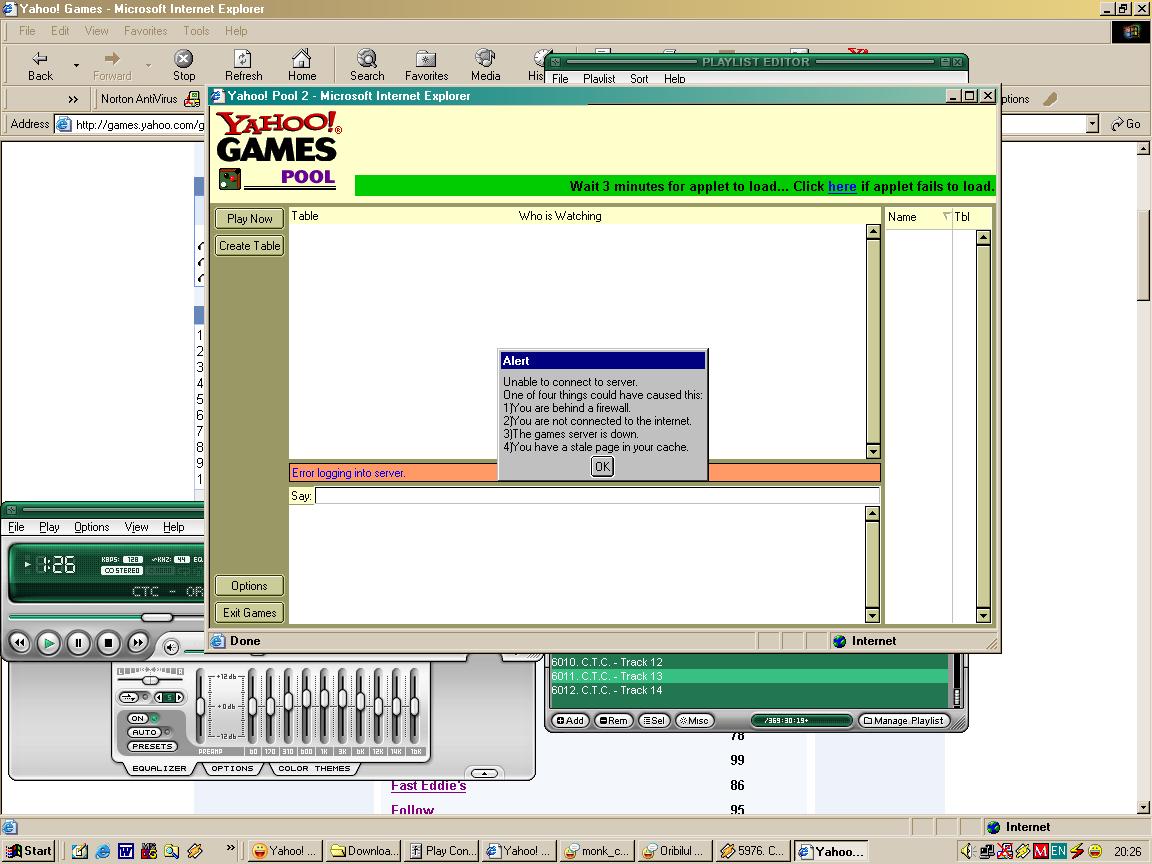Mute Winamp using the speaker icon
This screenshot has height=864, width=1152.
coord(171,647)
